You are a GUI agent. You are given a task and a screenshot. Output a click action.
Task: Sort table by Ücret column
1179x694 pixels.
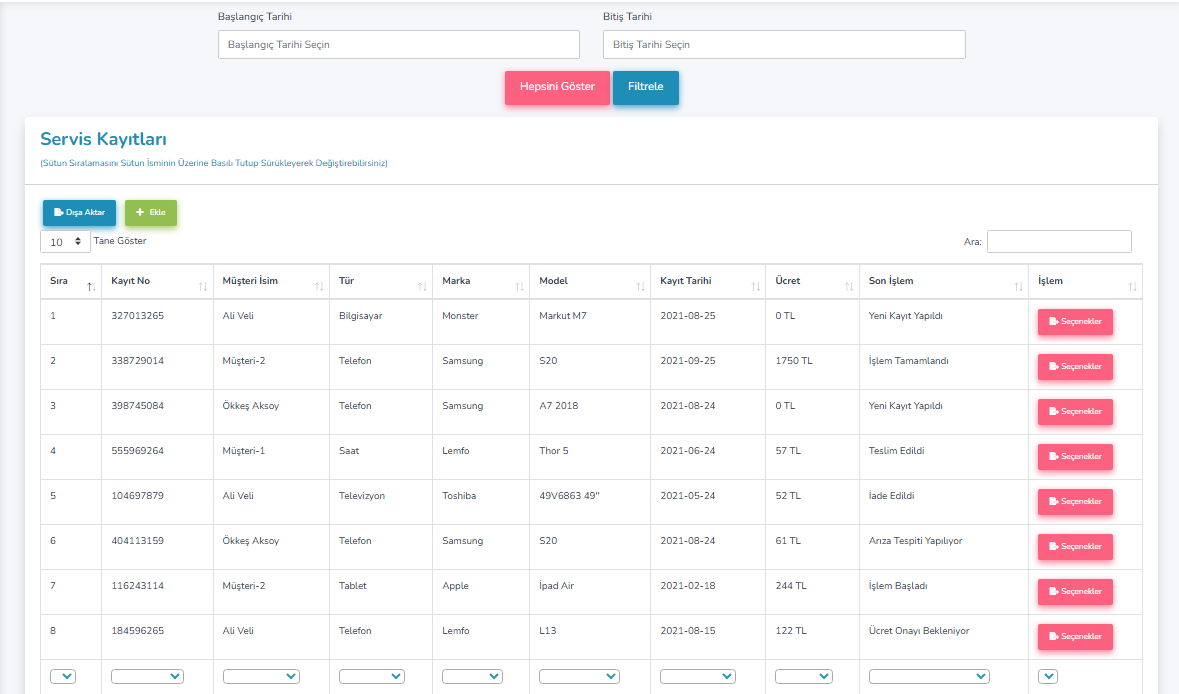pos(848,286)
